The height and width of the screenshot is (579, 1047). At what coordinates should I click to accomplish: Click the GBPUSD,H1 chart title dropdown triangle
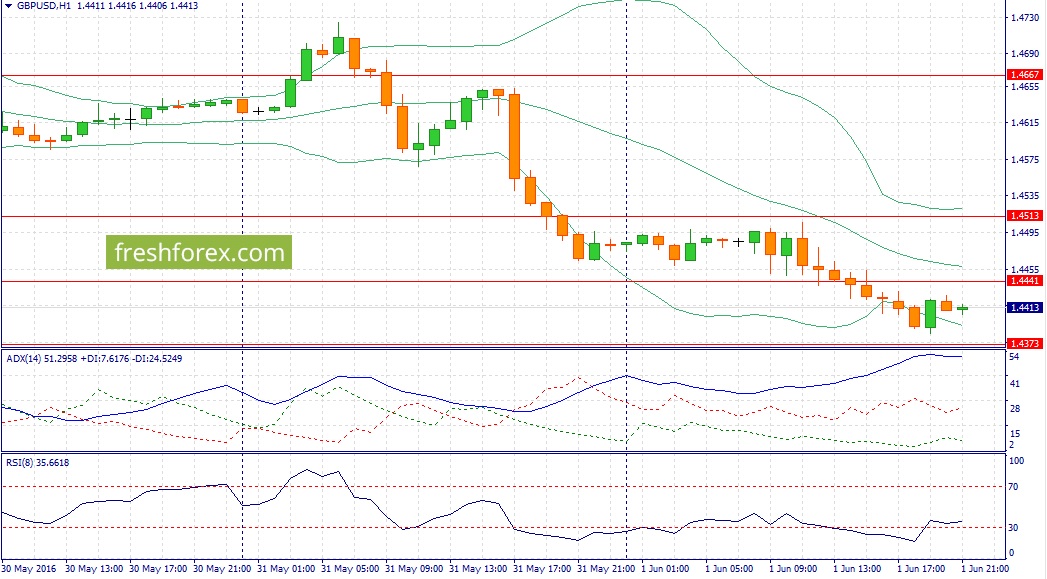point(7,6)
